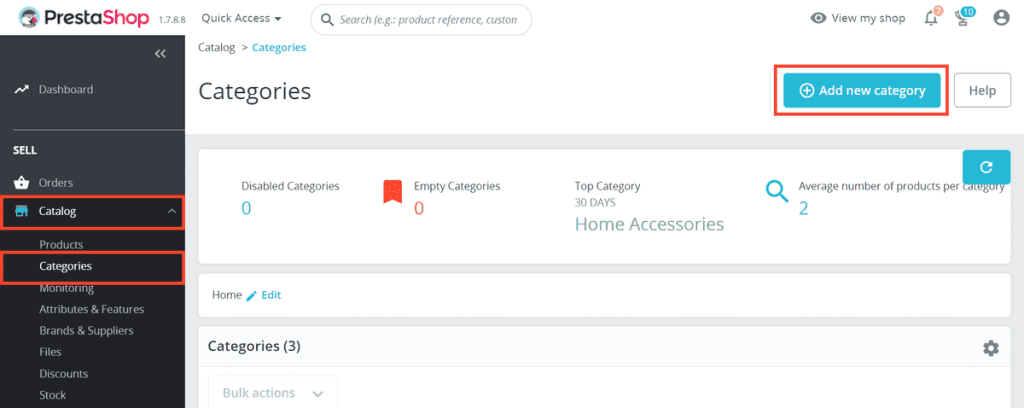The height and width of the screenshot is (408, 1024).
Task: Open the Quick Access dropdown
Action: pos(242,19)
